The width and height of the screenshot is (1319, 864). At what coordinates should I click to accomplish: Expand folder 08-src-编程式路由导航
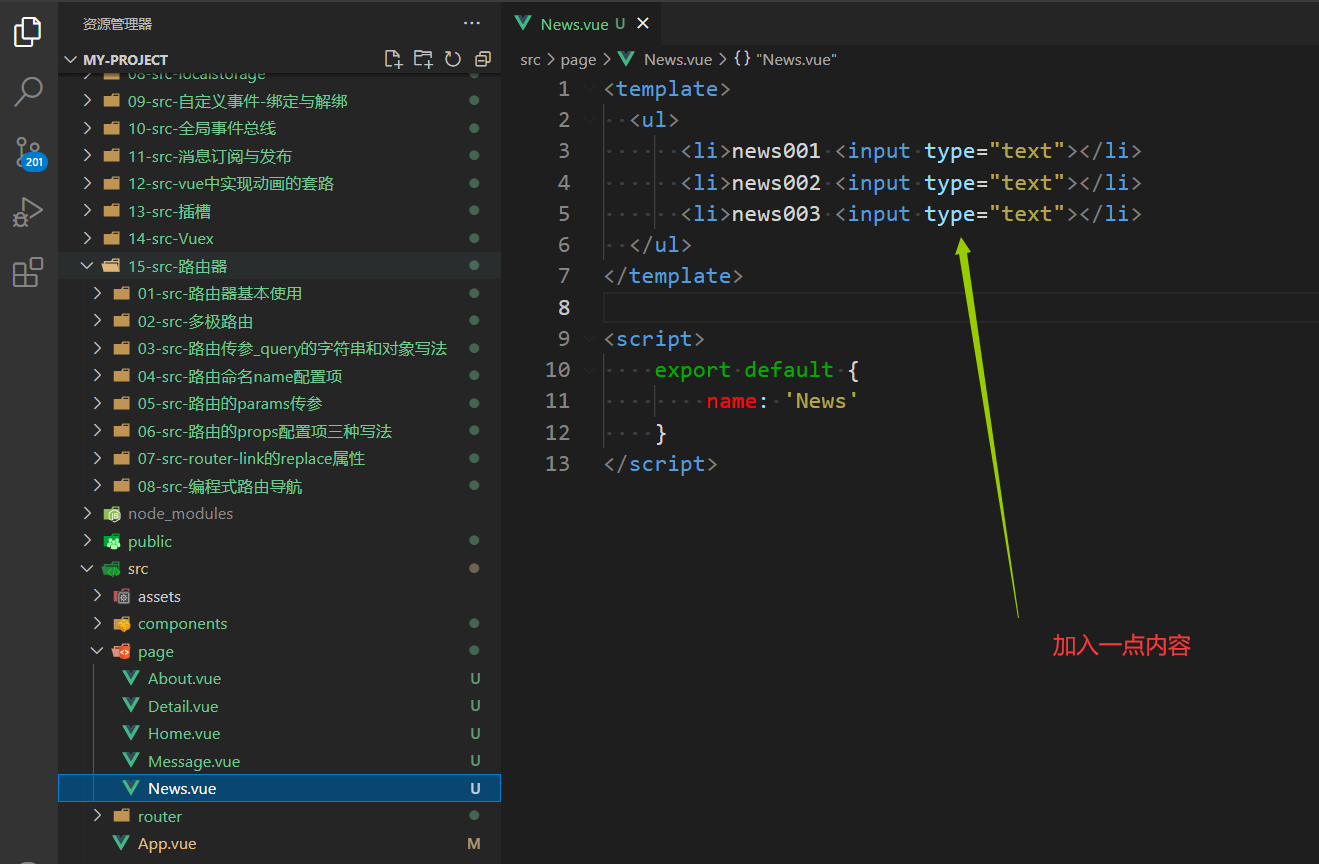click(x=280, y=486)
